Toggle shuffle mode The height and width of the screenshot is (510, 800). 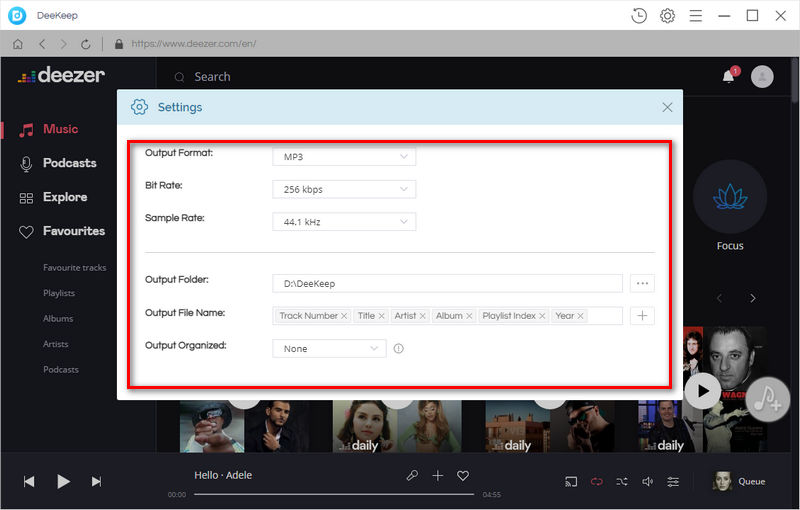pos(622,481)
